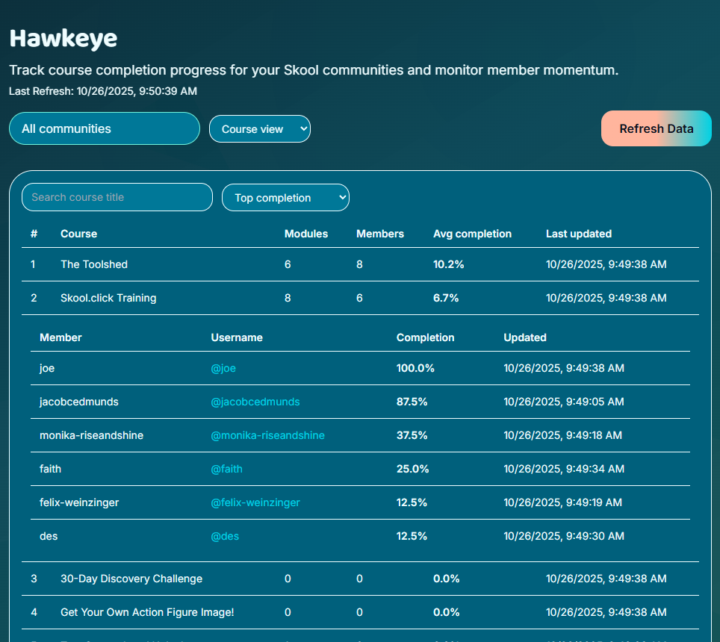Open the Course view dropdown
Screen dimensions: 720x642
[x=260, y=129]
